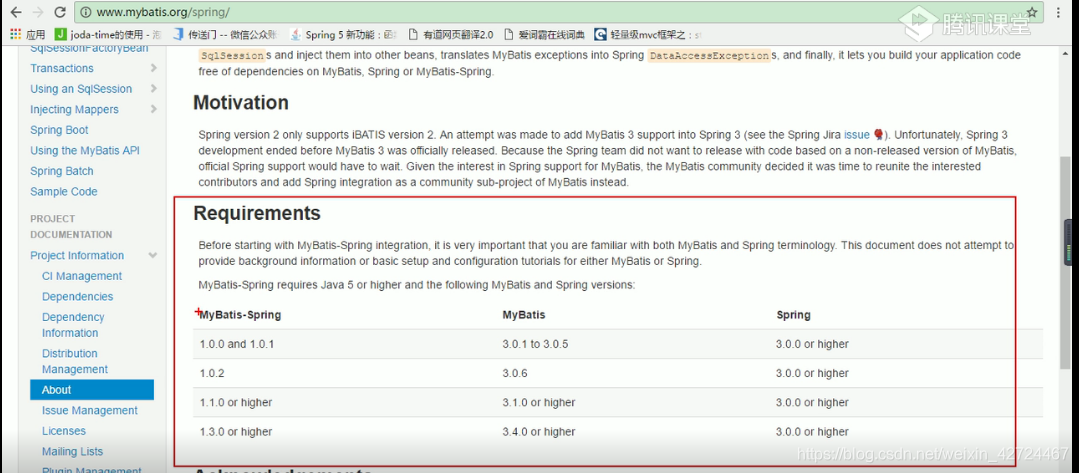Viewport: 1079px width, 473px height.
Task: Open the joda-time bookmark
Action: [107, 34]
